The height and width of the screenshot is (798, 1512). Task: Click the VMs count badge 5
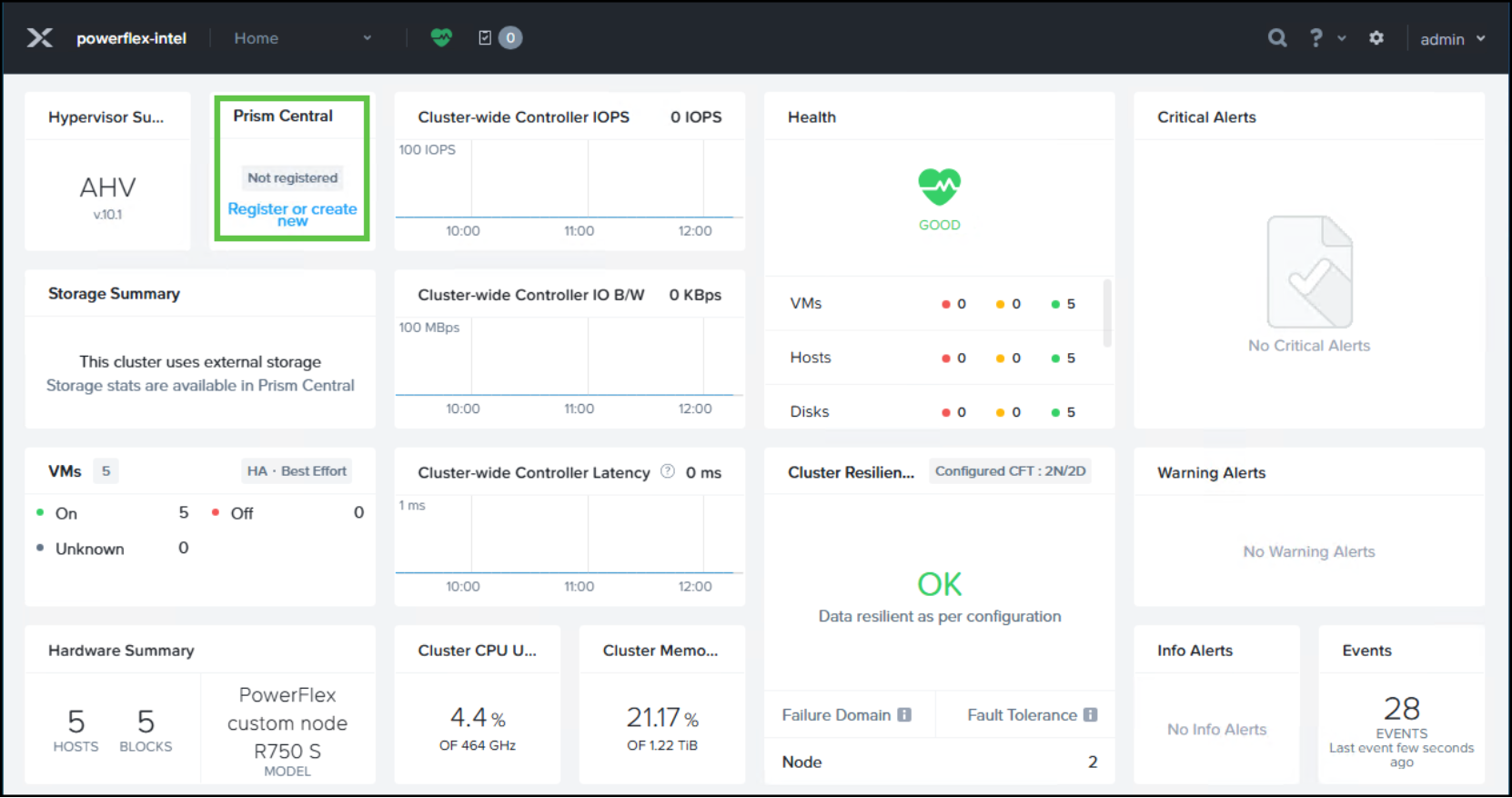click(x=106, y=470)
